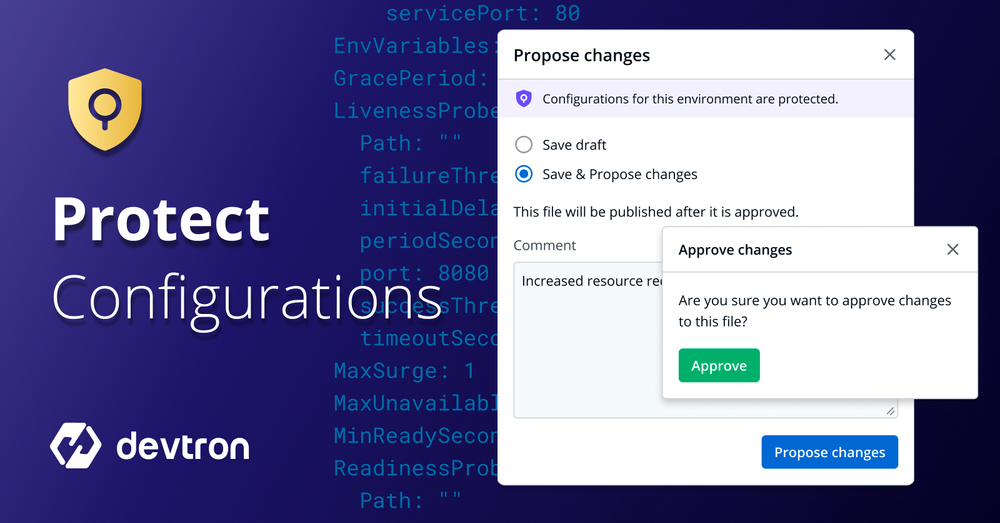Click the Devtron hexagon logo icon
Image resolution: width=1000 pixels, height=523 pixels.
pos(75,445)
